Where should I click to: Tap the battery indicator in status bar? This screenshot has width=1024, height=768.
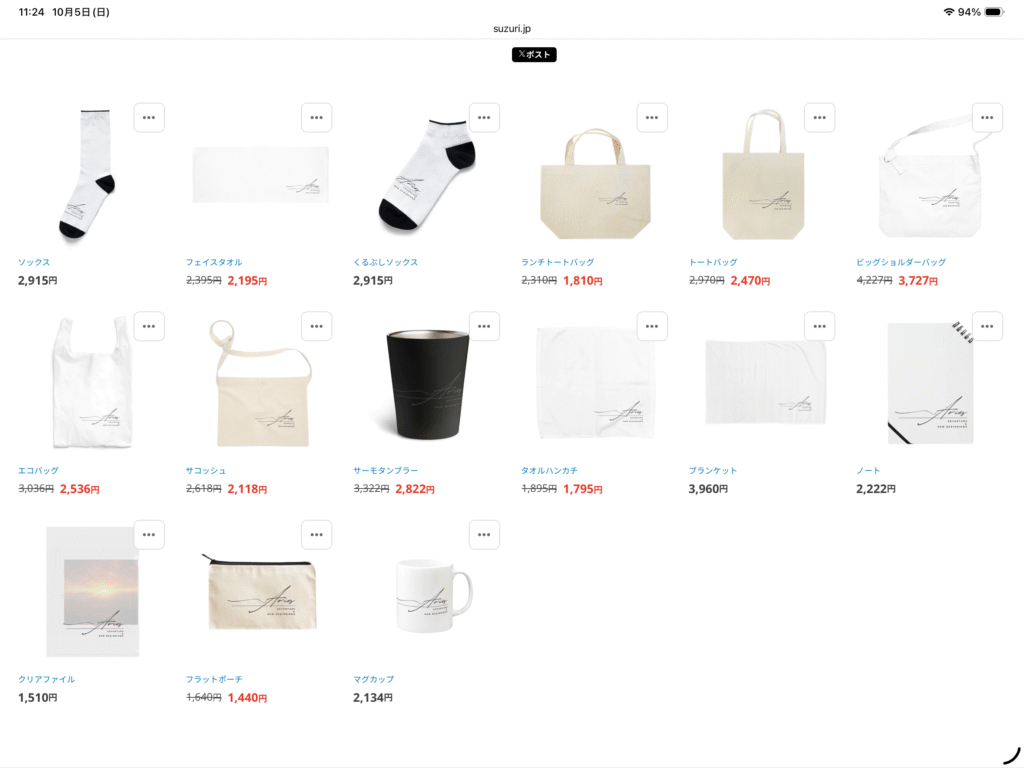coord(994,12)
